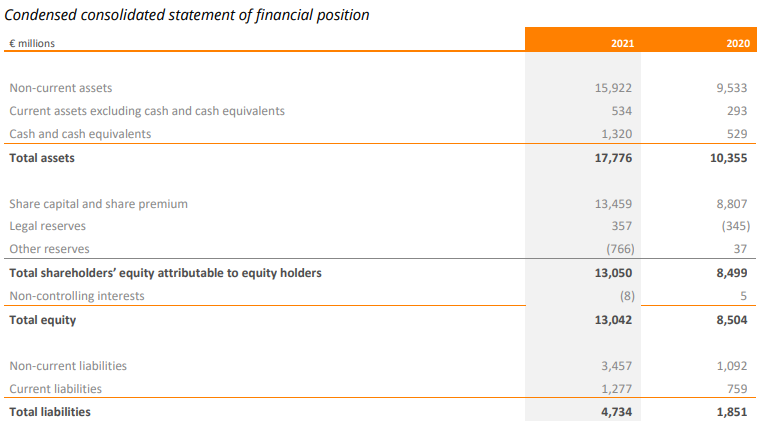
Task: Click the Legal reserves 2020 value (345)
Action: pos(736,226)
